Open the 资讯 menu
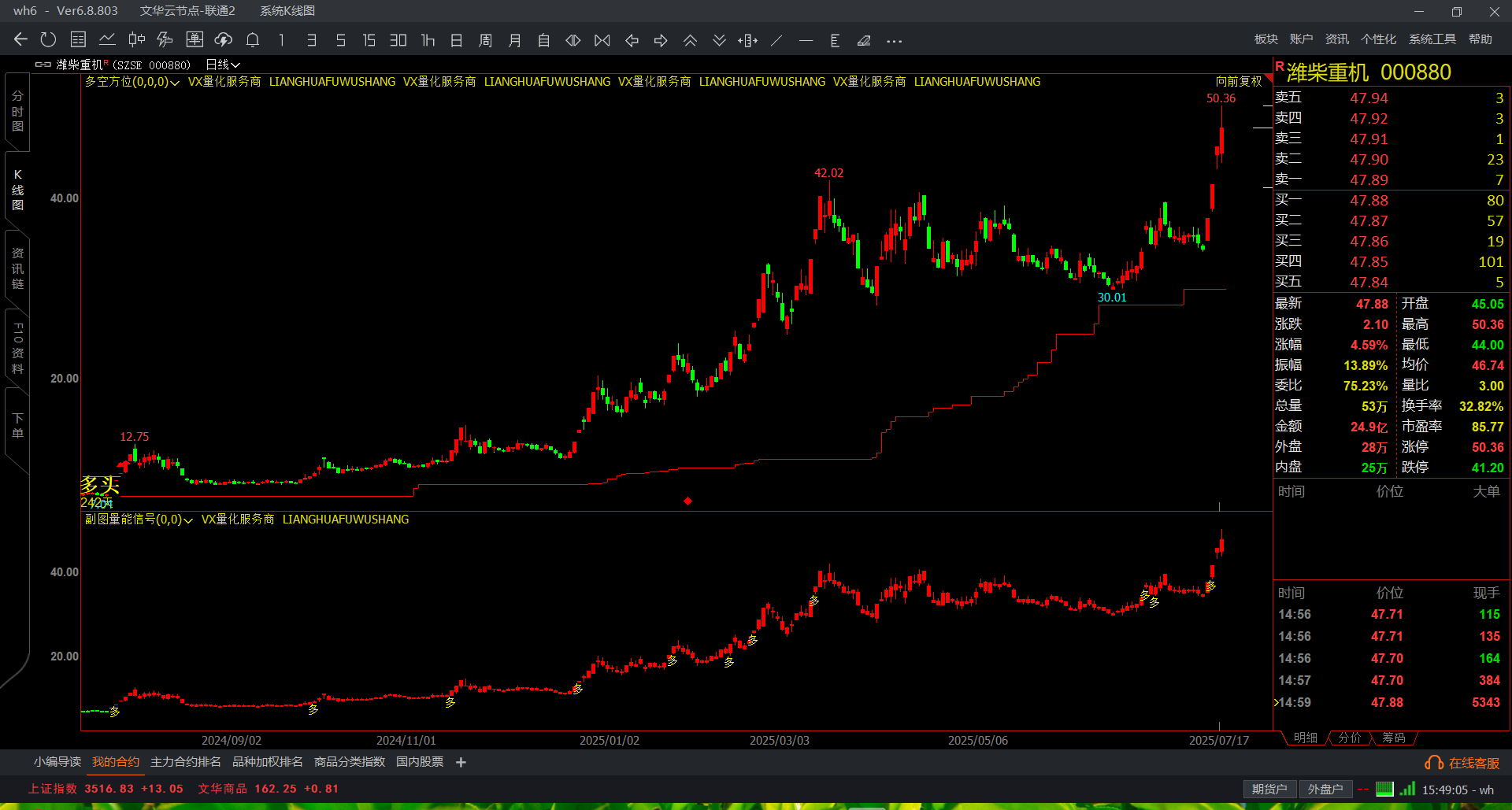 (1337, 39)
